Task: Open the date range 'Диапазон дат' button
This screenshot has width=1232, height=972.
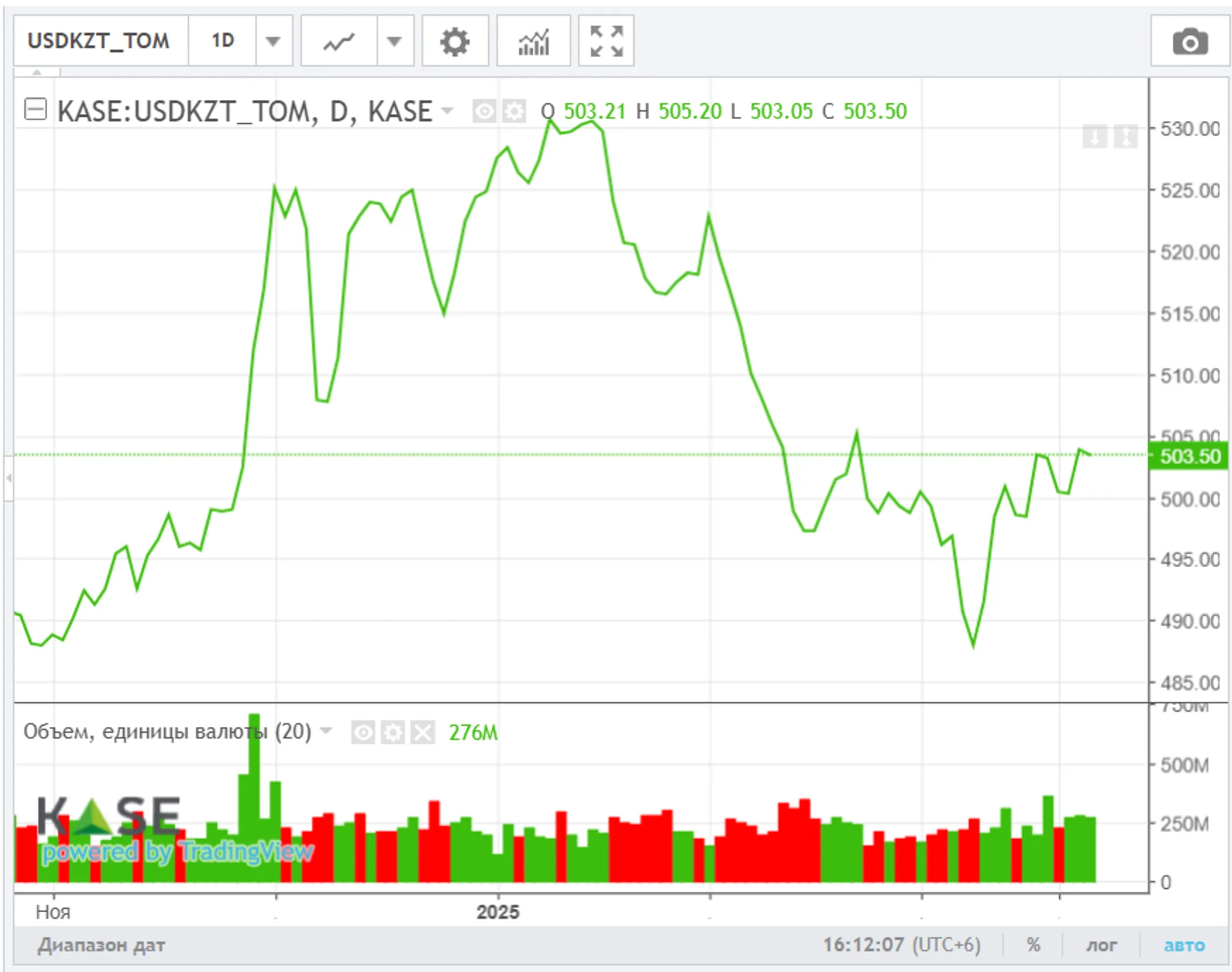Action: (x=102, y=945)
